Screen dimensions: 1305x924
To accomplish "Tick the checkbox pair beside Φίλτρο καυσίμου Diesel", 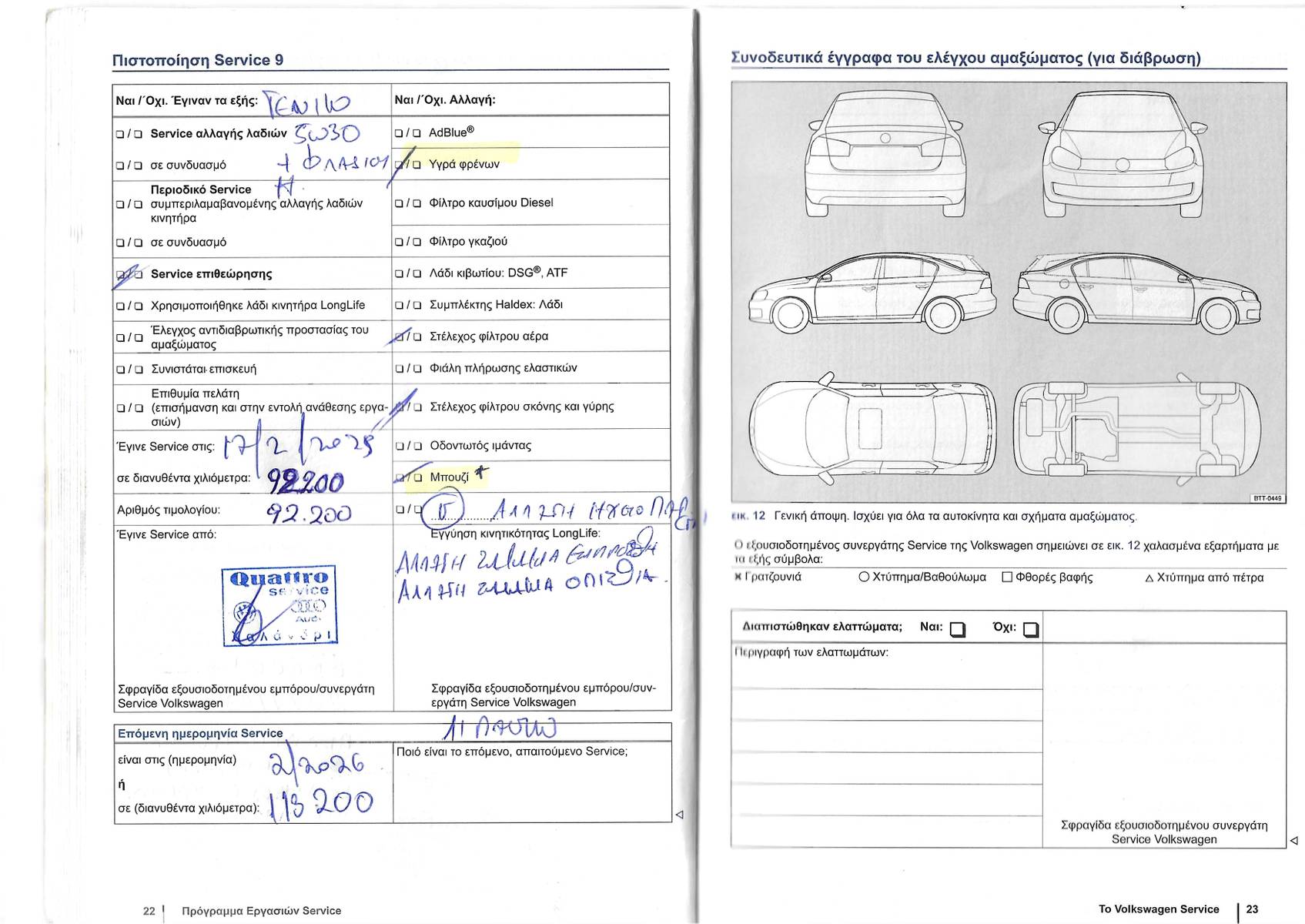I will pos(408,203).
